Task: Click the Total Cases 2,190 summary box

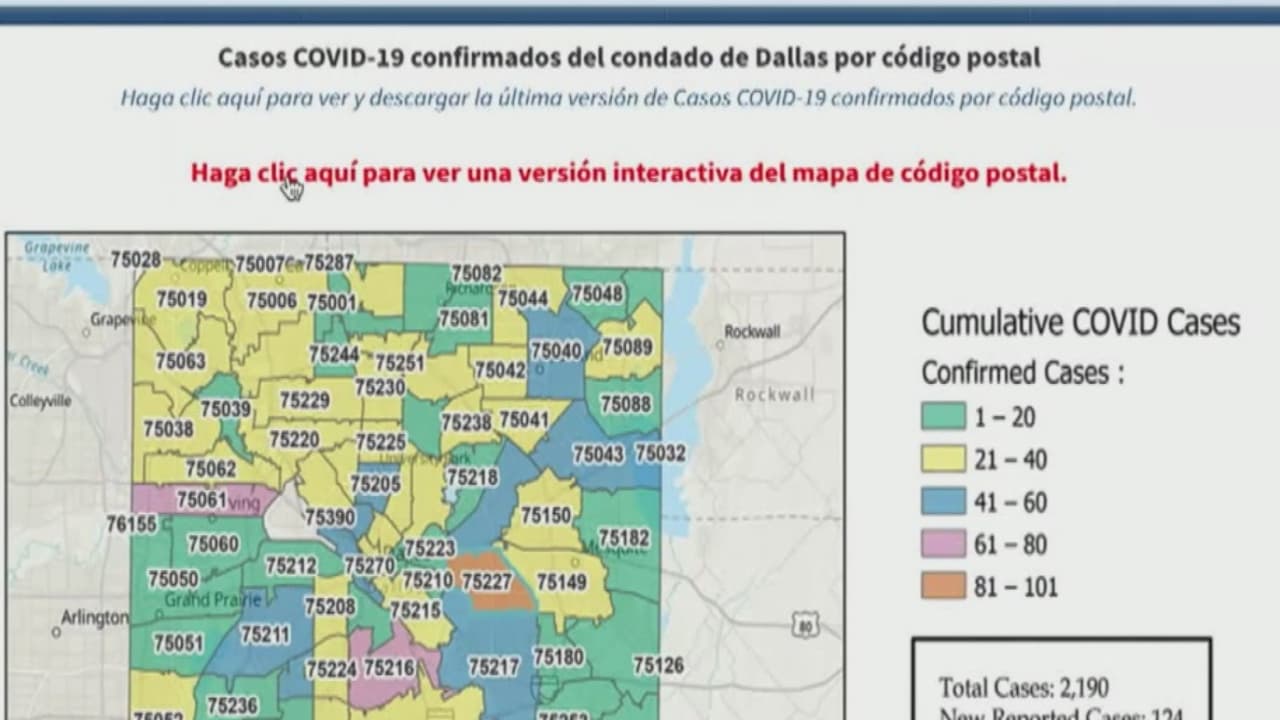Action: pos(1060,680)
